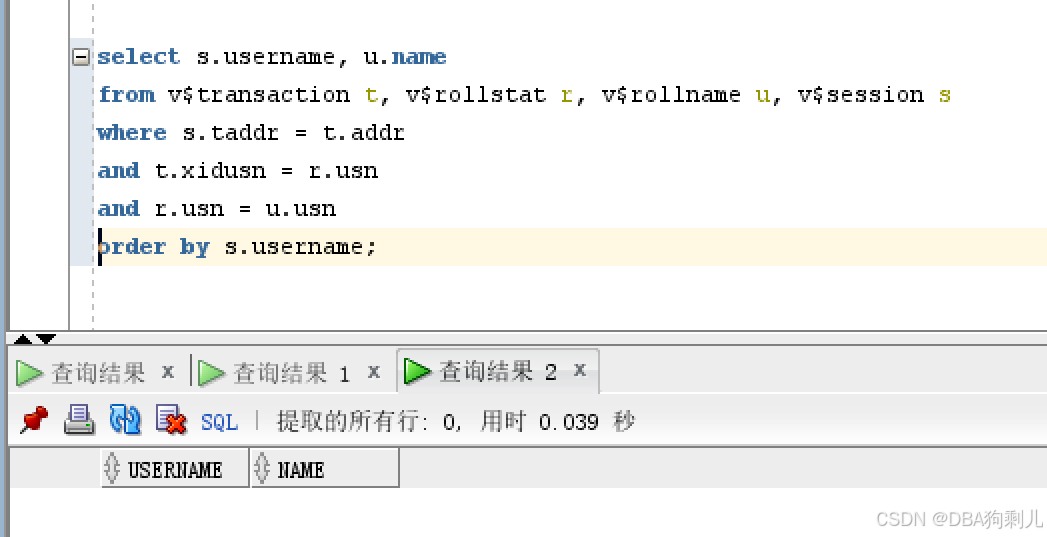Viewport: 1047px width, 537px height.
Task: Close the 查询结果 1 tab
Action: tap(373, 372)
